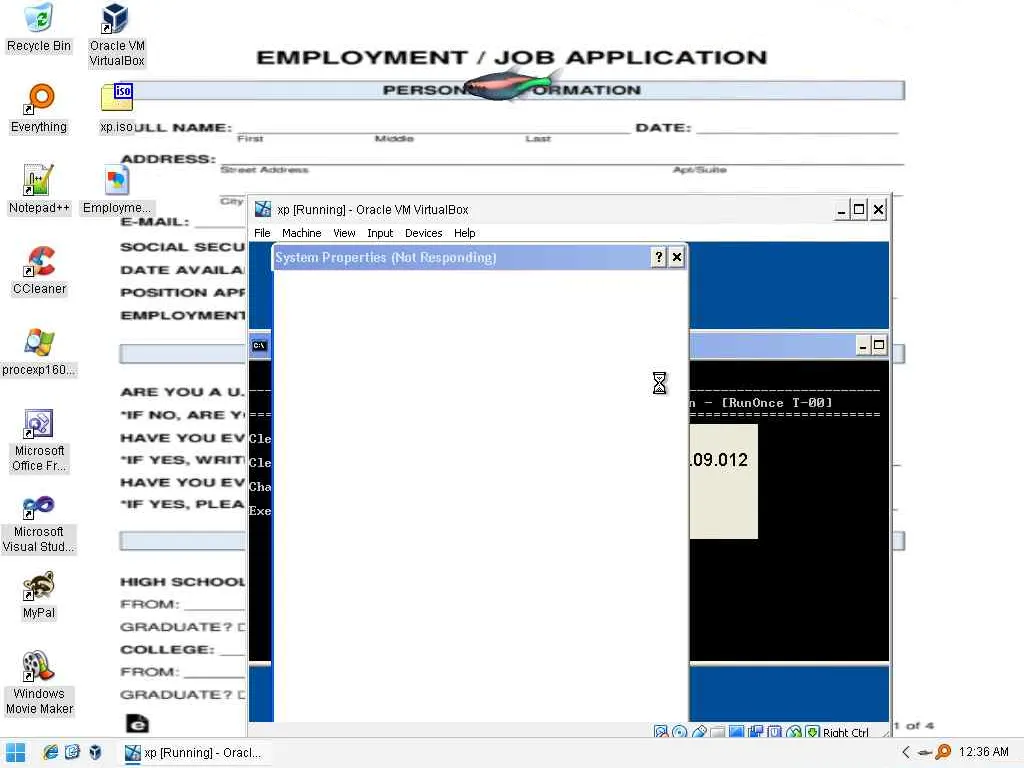
Task: Close the System Properties dialog
Action: 677,257
